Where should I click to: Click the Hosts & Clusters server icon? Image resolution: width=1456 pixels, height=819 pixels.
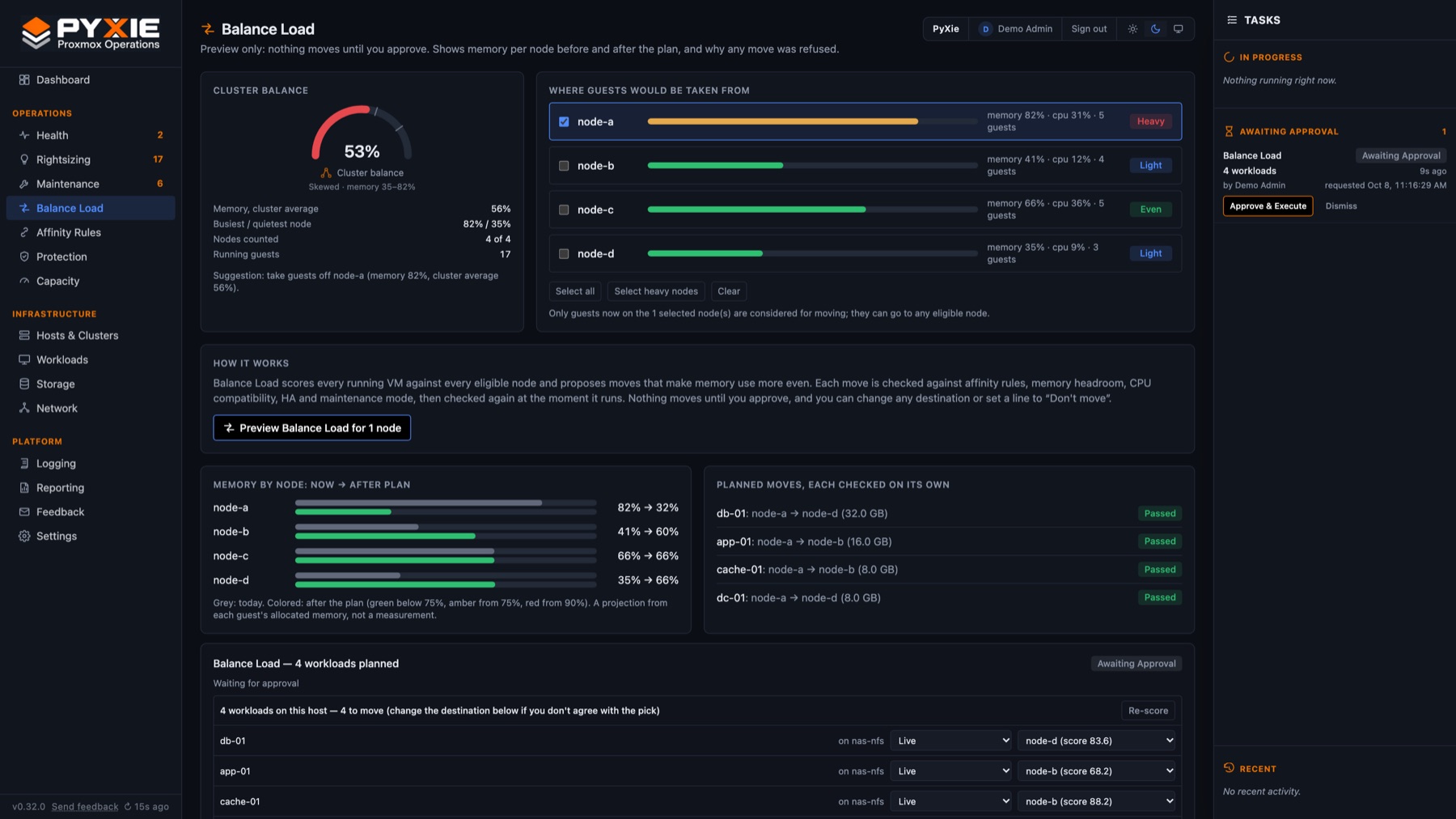tap(24, 335)
